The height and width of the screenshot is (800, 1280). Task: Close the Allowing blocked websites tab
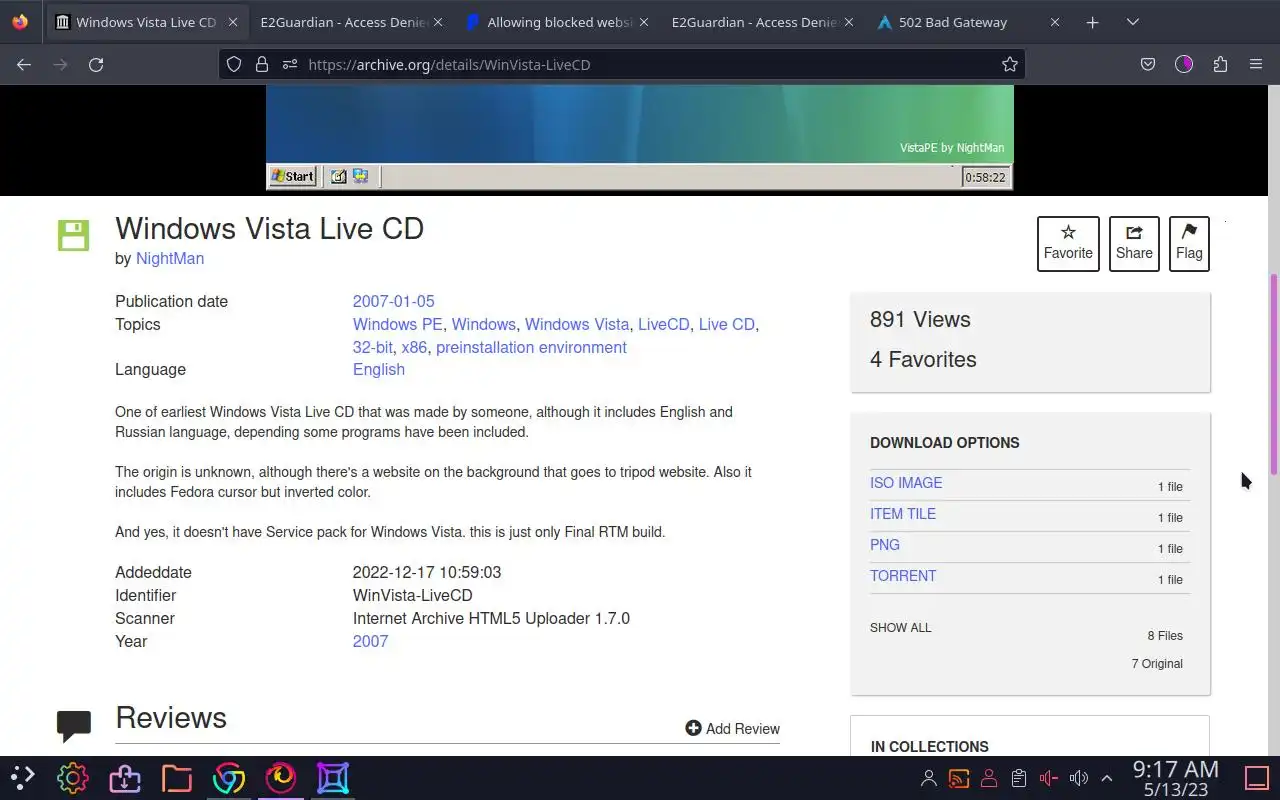click(643, 22)
